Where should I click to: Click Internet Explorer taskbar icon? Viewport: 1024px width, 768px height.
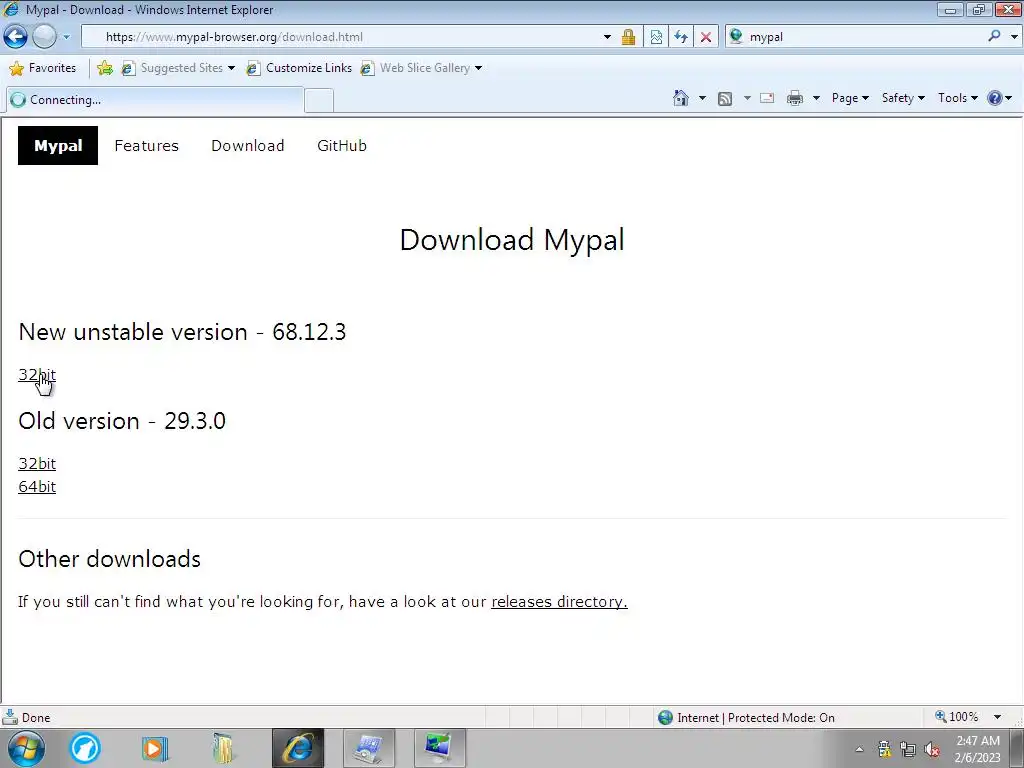(298, 748)
